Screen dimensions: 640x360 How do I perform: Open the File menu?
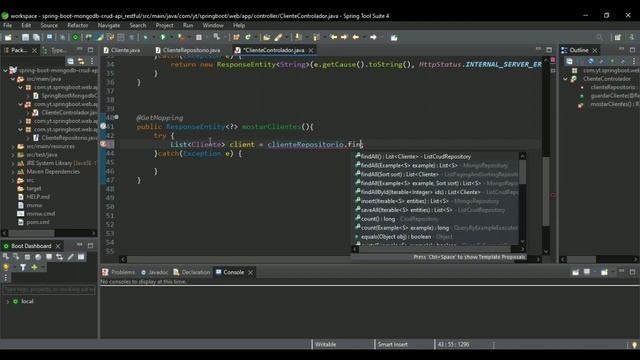[x=7, y=25]
